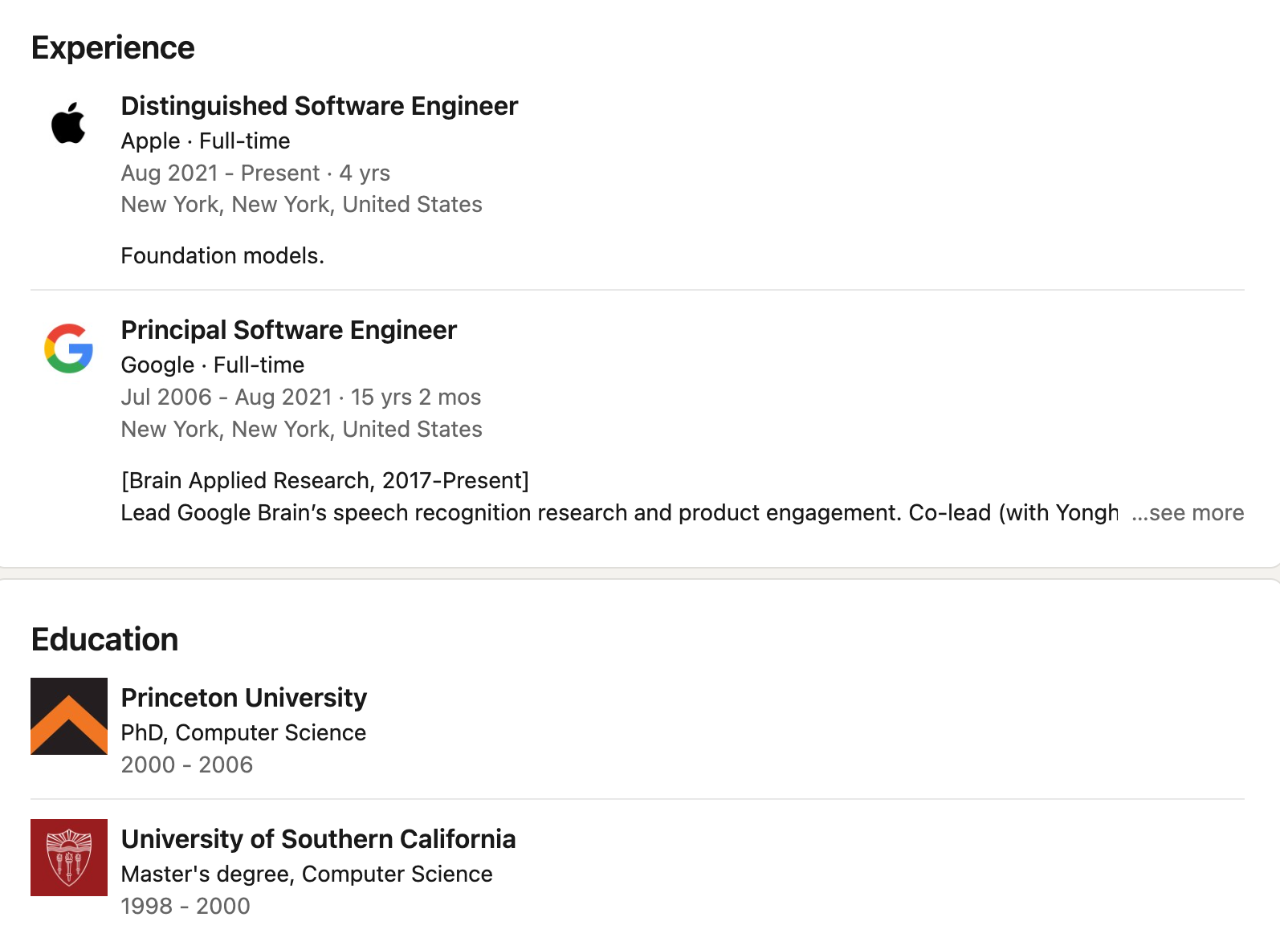The height and width of the screenshot is (933, 1280).
Task: Open the Principal Software Engineer position
Action: pos(288,330)
